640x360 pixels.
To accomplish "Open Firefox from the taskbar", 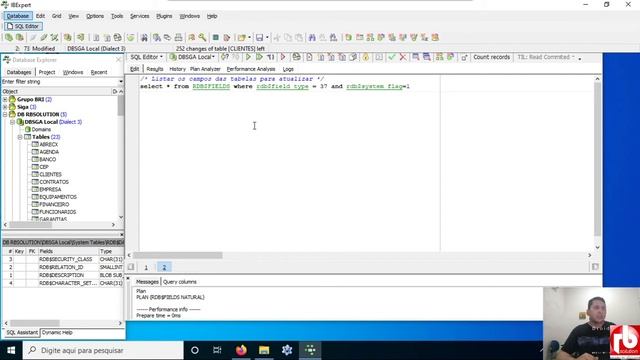I will click(x=241, y=350).
